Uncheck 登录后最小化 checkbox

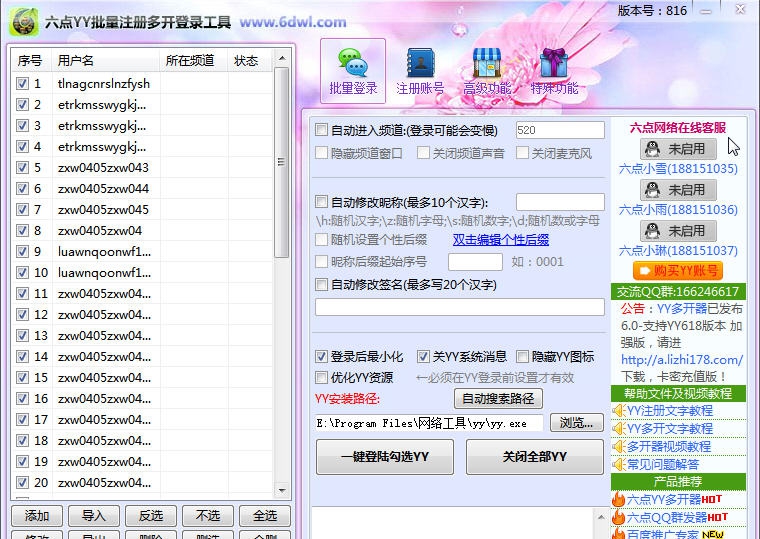(x=321, y=357)
